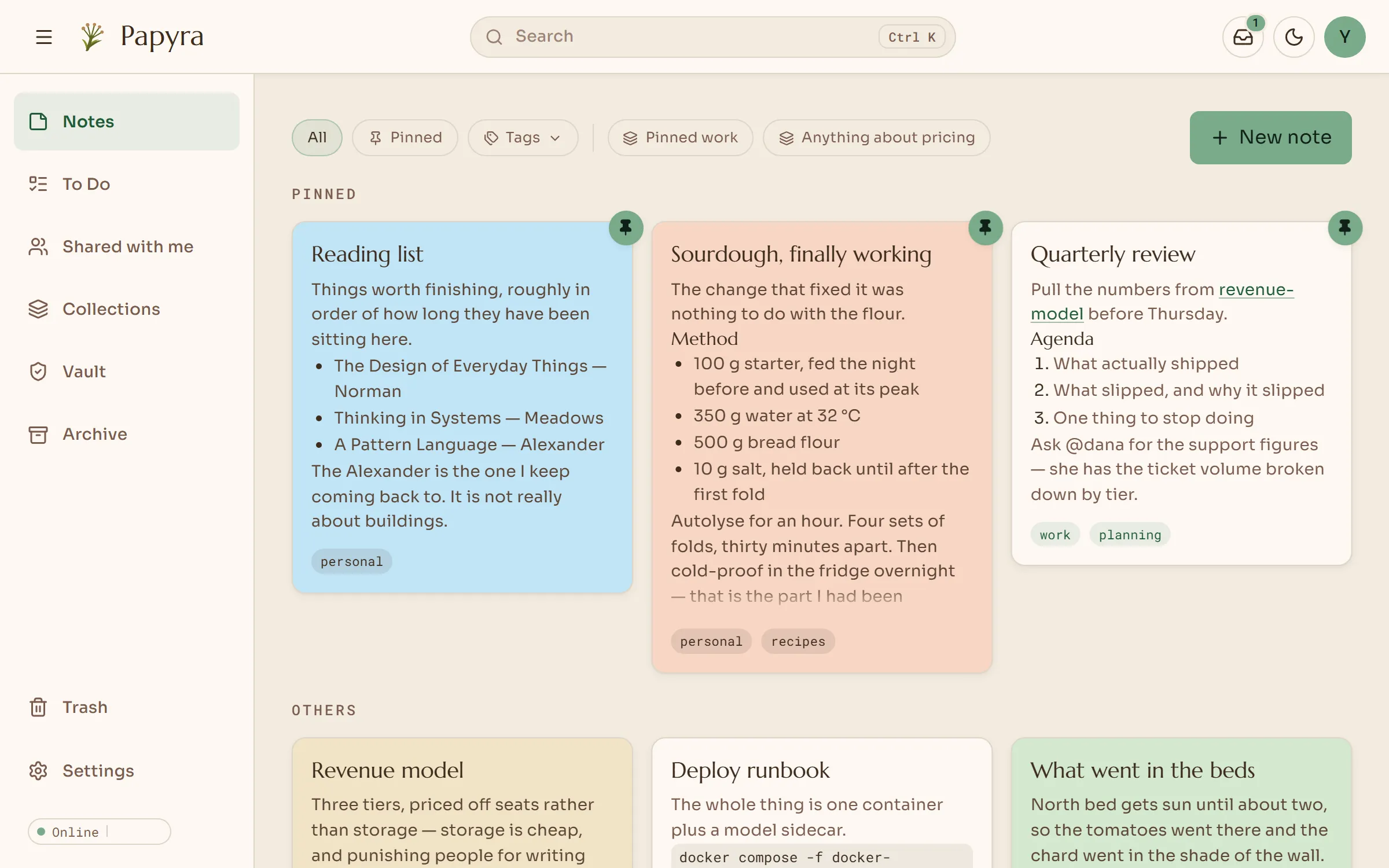Click the @dana mention text
The height and width of the screenshot is (868, 1389).
tap(1094, 444)
